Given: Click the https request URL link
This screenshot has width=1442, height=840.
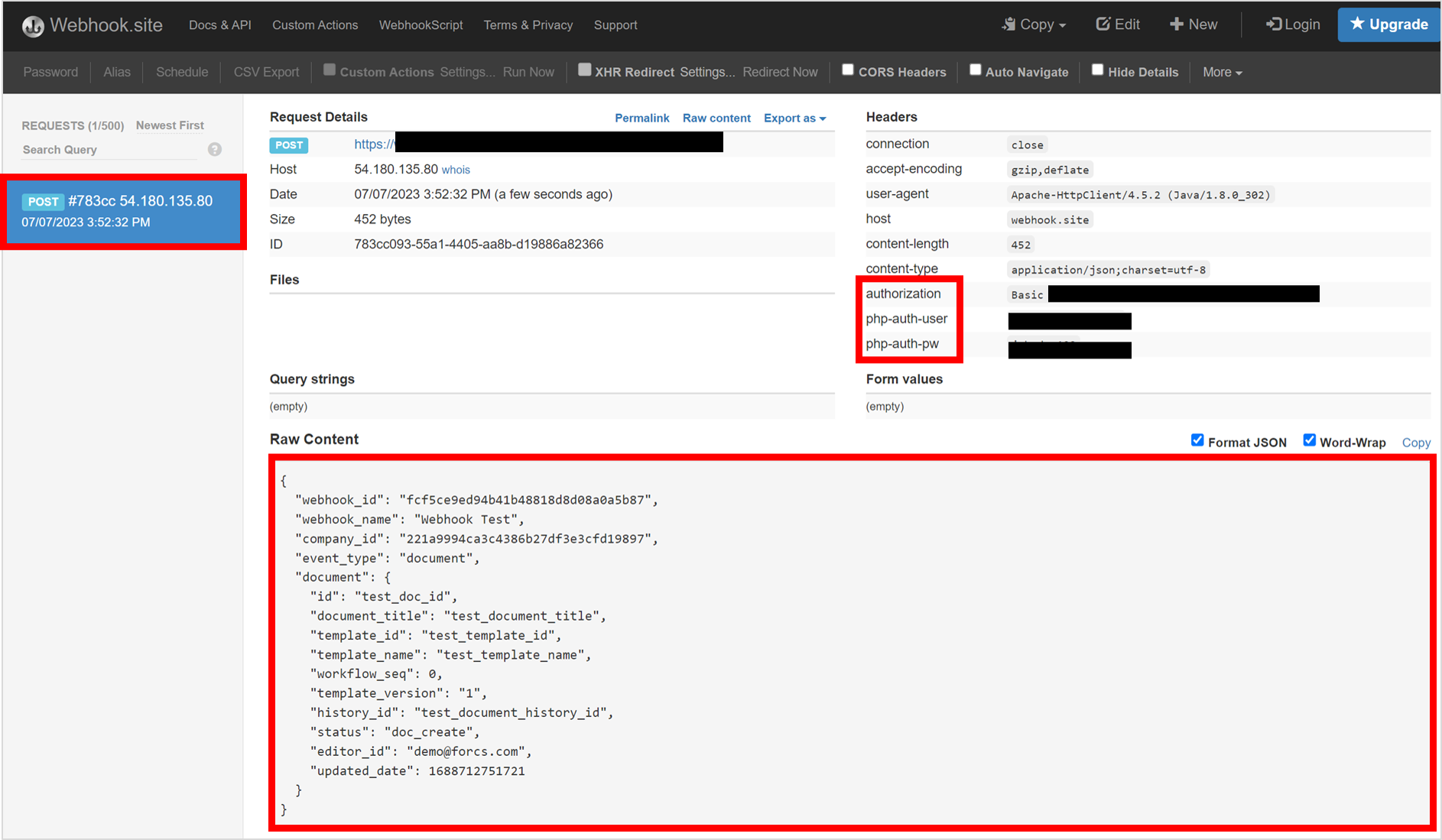Looking at the screenshot, I should [x=538, y=143].
